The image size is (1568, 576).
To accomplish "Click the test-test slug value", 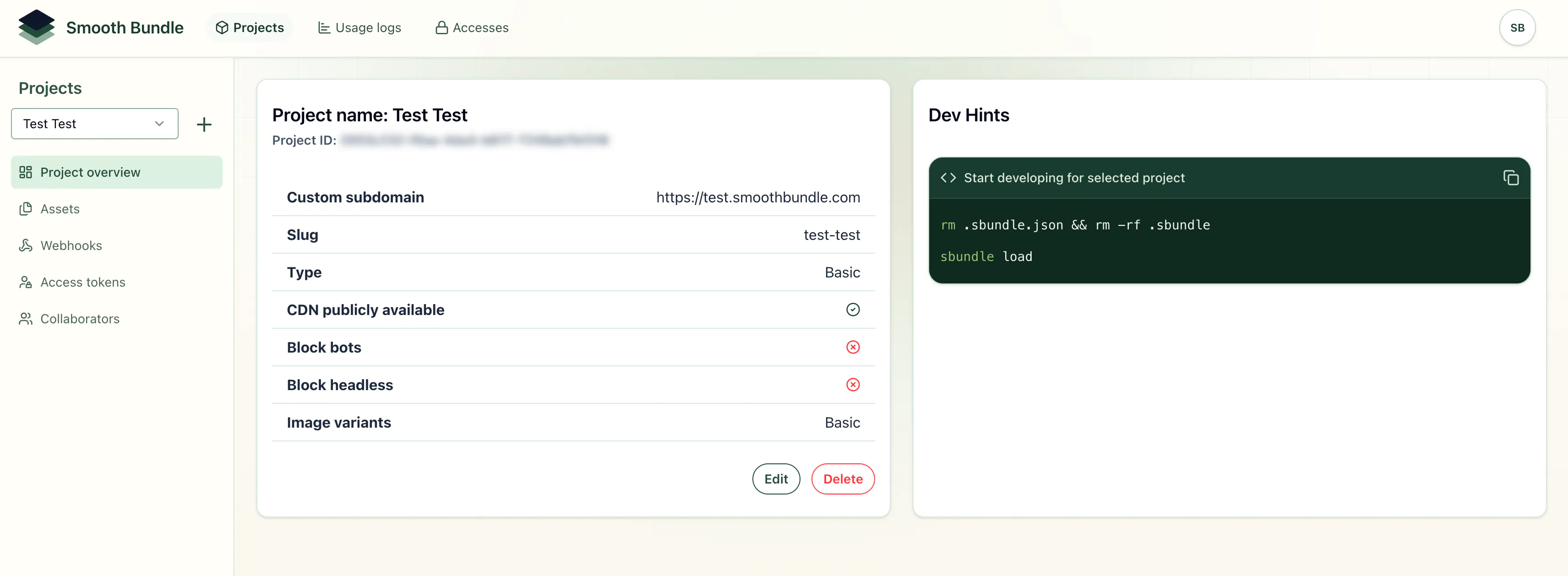I will pyautogui.click(x=832, y=234).
